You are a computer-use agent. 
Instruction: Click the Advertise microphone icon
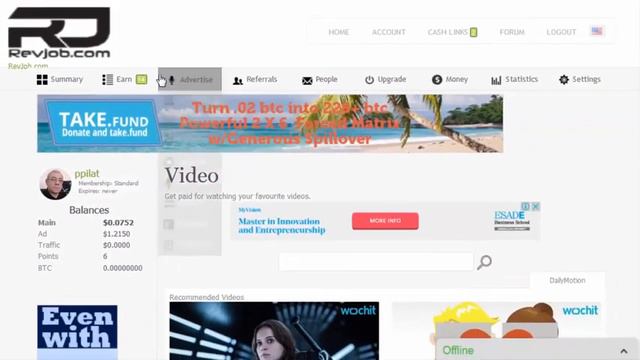click(172, 80)
